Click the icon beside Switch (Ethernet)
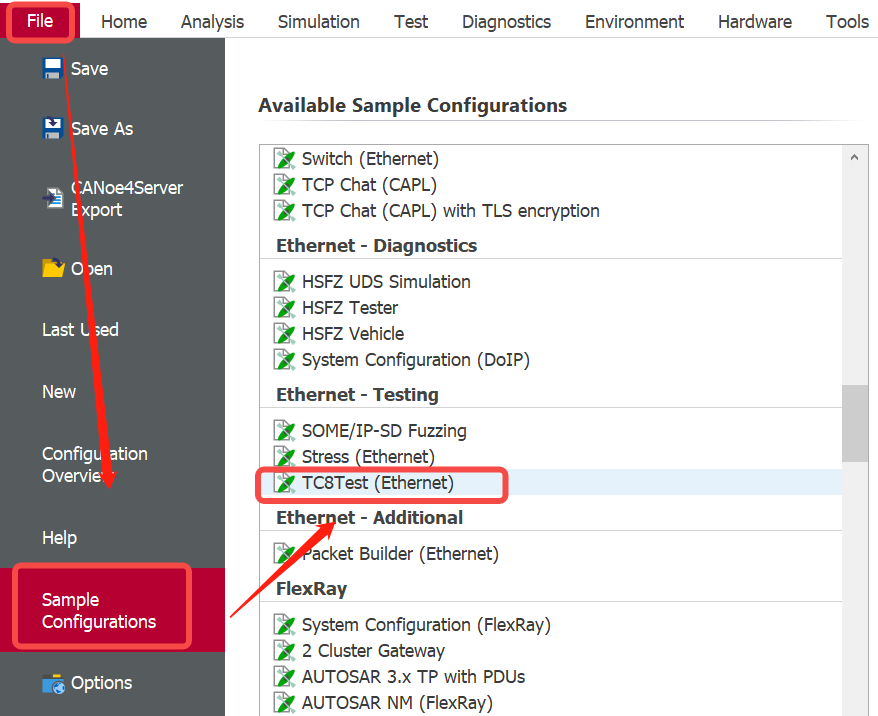Viewport: 878px width, 716px height. tap(284, 158)
